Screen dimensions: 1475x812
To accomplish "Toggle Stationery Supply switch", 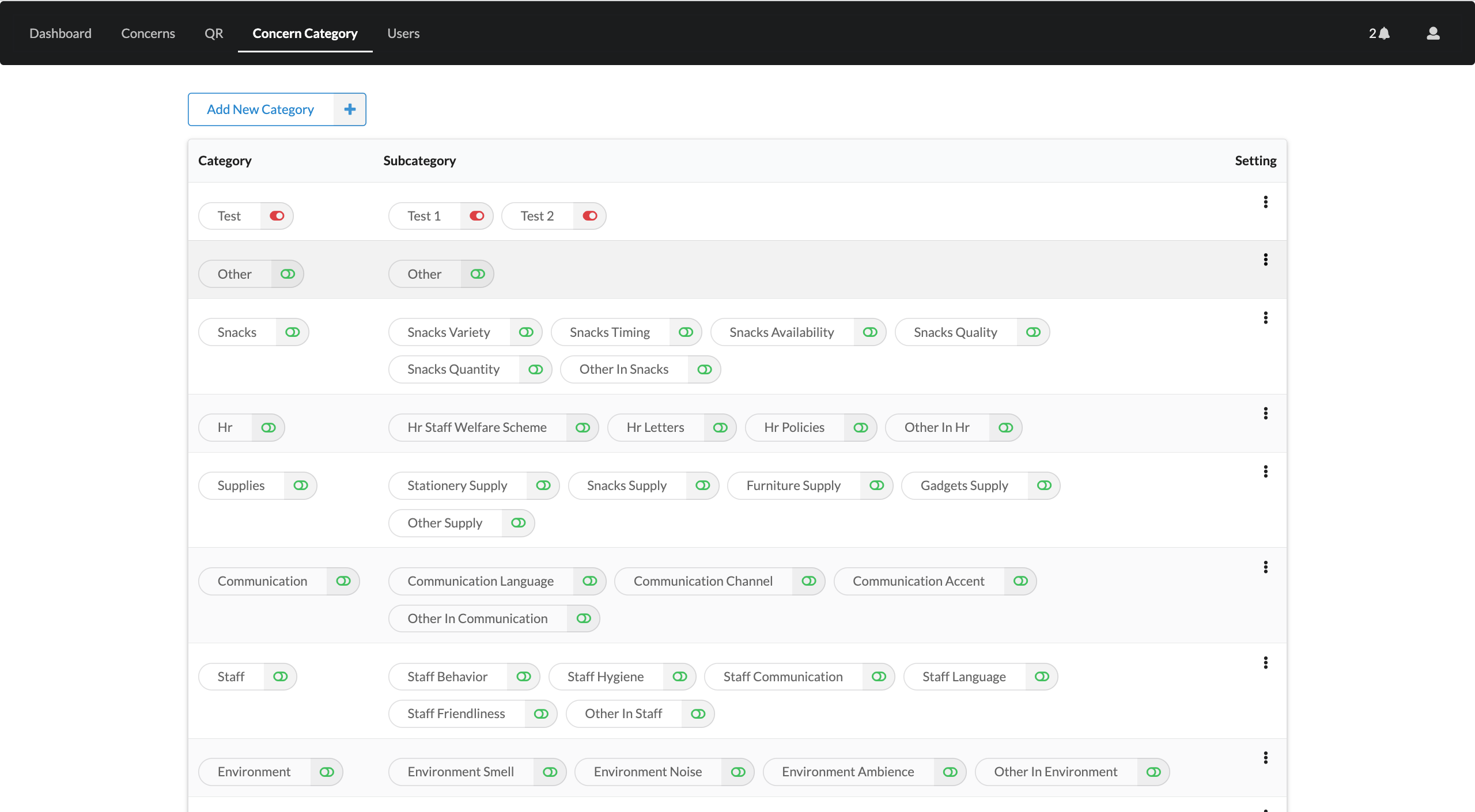I will pyautogui.click(x=543, y=485).
